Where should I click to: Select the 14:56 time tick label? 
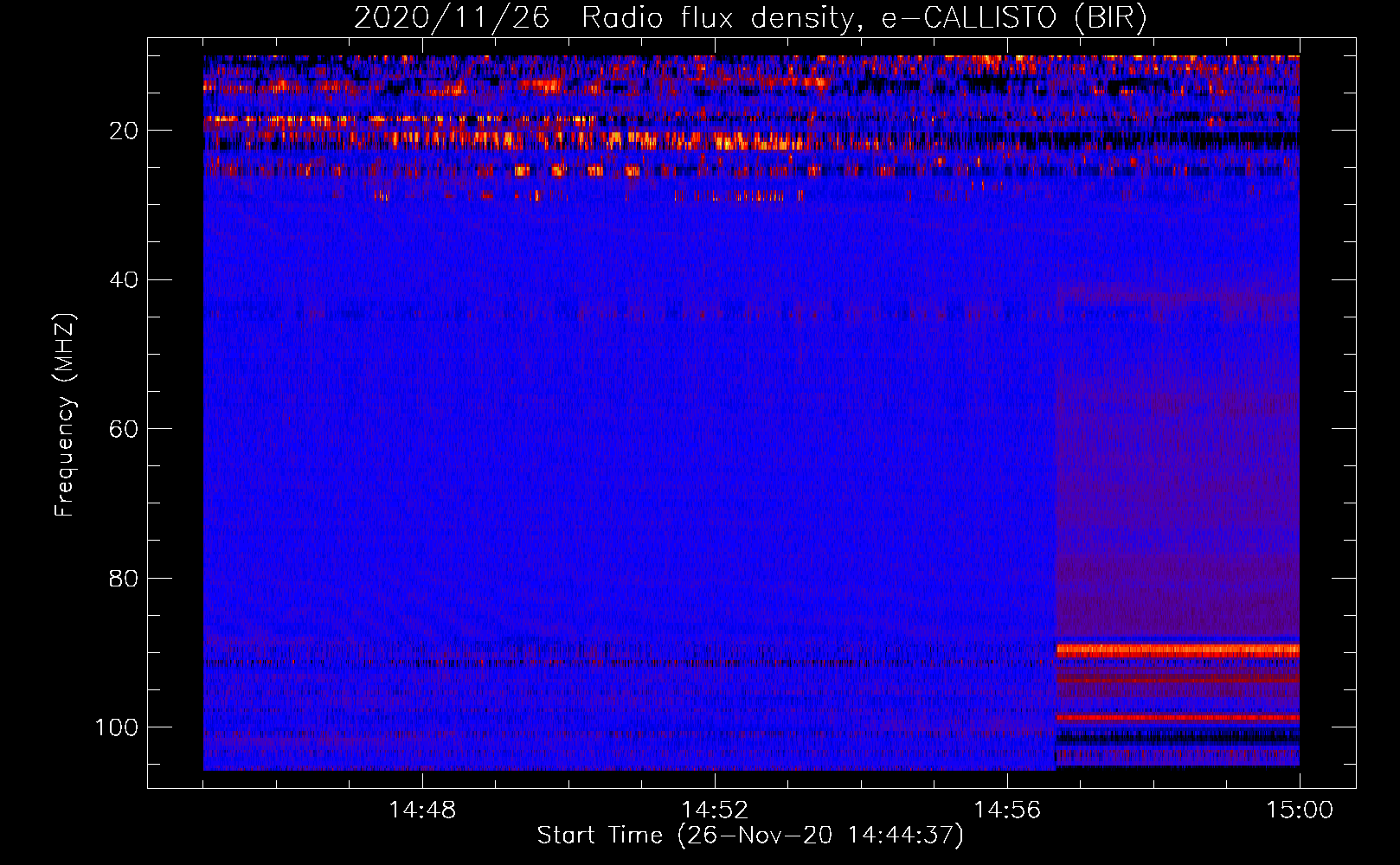point(1007,811)
